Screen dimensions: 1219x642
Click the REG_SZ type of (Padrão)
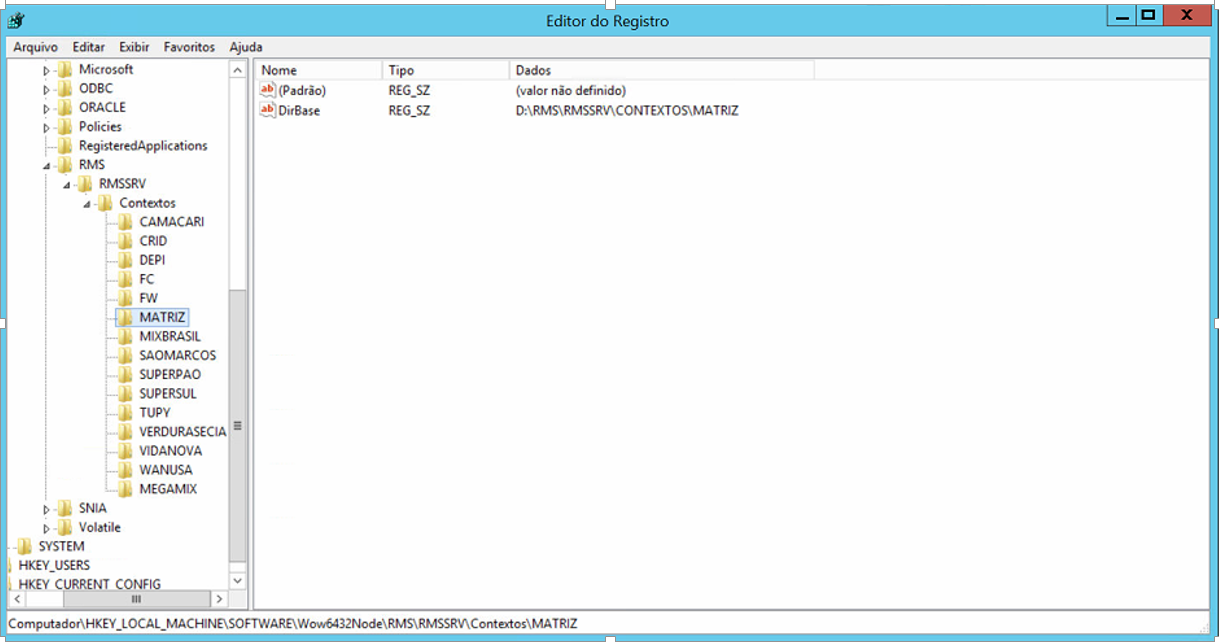pyautogui.click(x=409, y=90)
